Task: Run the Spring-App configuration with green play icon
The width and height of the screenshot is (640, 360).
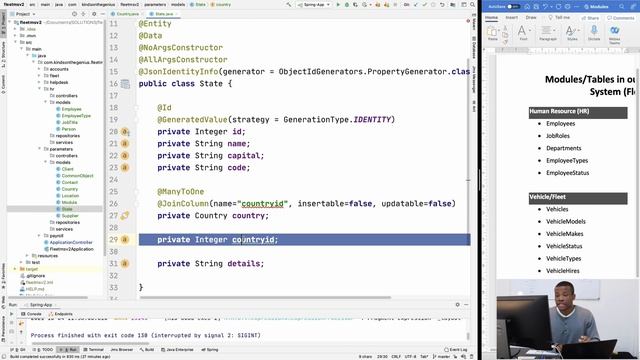Action: click(x=338, y=4)
